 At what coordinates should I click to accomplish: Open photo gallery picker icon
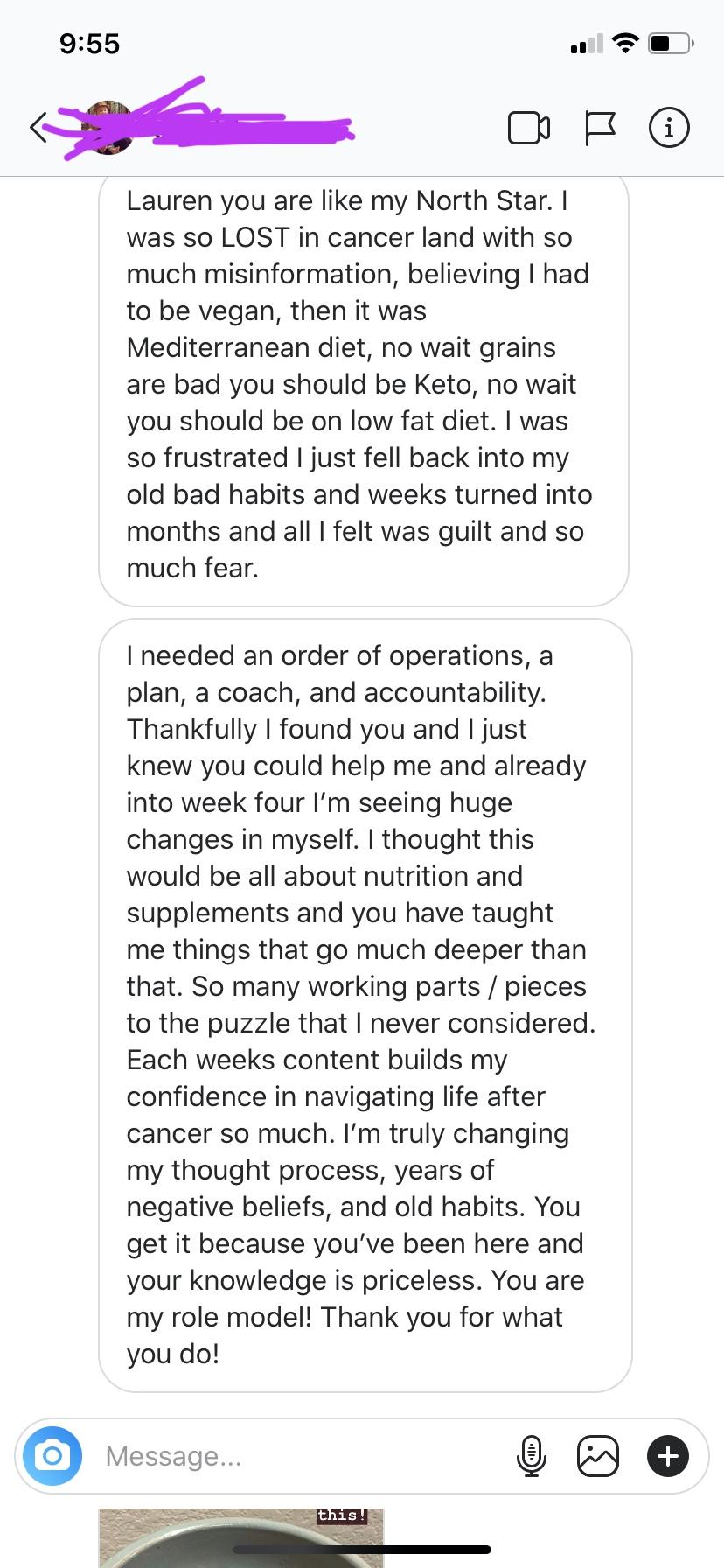click(598, 1456)
